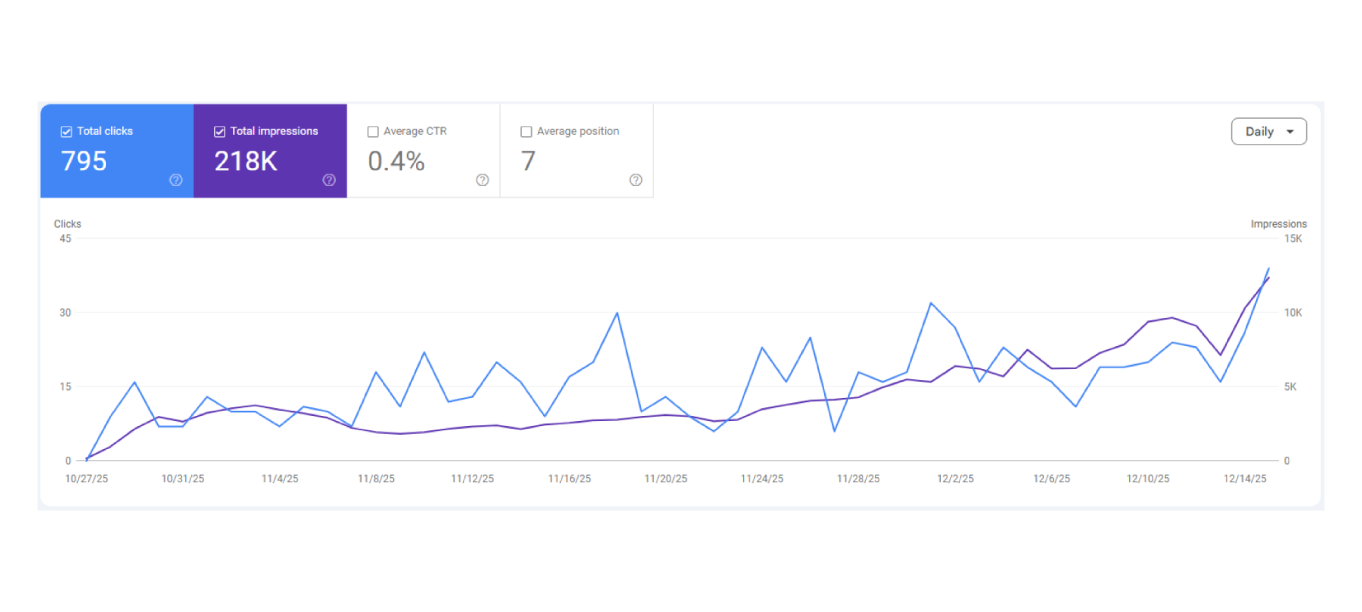Screen dimensions: 1362x612
Task: Uncheck the Total impressions checkbox
Action: pyautogui.click(x=220, y=132)
